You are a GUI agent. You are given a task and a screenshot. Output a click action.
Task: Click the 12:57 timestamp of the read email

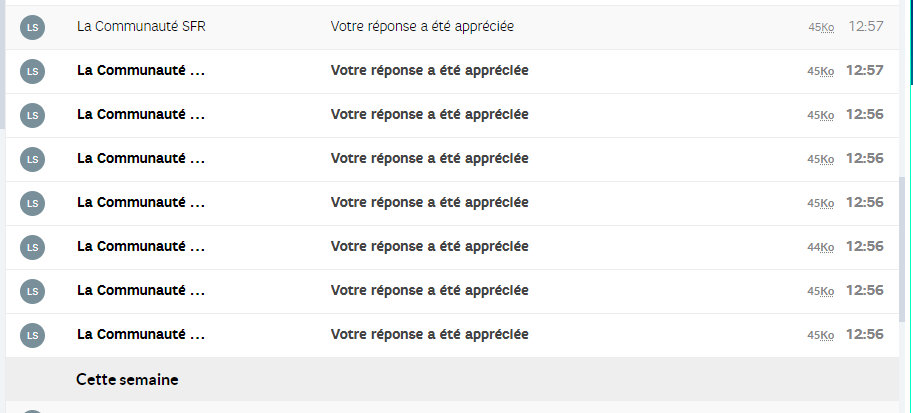[x=865, y=26]
